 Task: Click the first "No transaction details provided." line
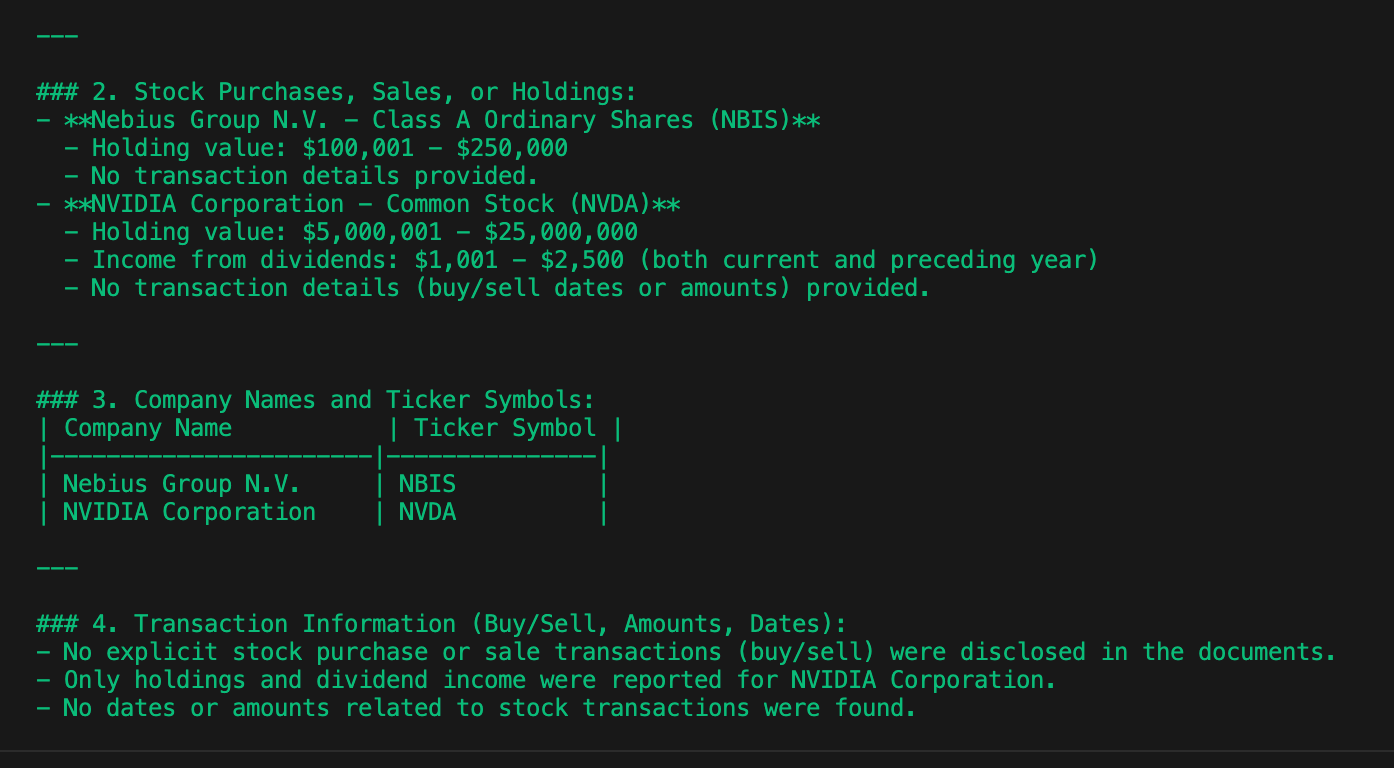315,176
